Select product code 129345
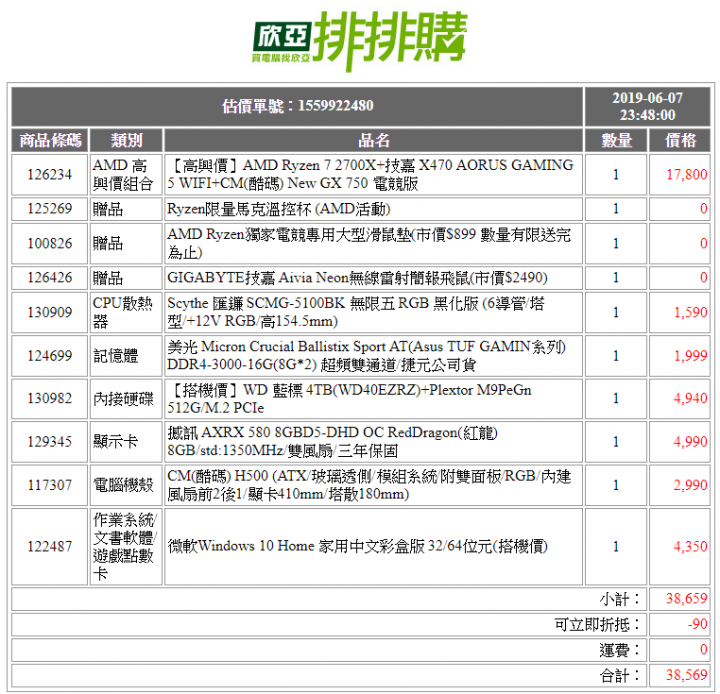Viewport: 720px width, 694px height. tap(50, 441)
